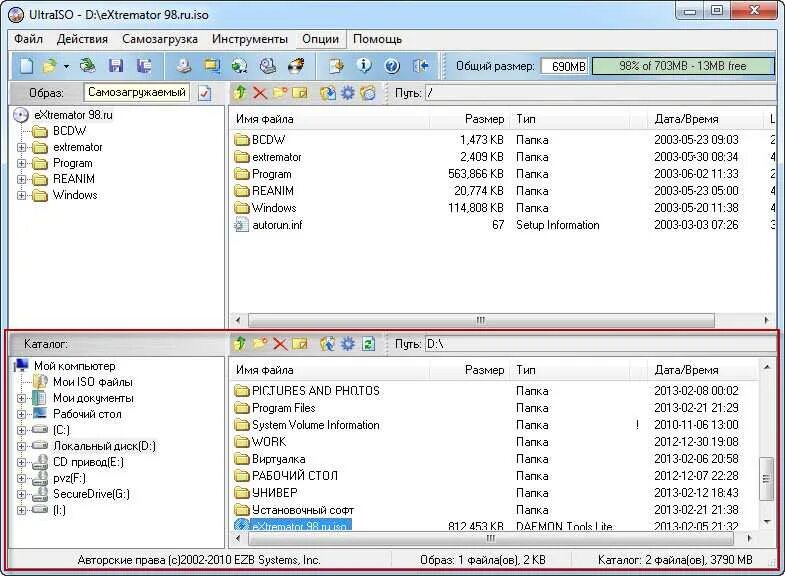Click the 98% of 703MB capacity bar
This screenshot has width=785, height=576.
682,66
